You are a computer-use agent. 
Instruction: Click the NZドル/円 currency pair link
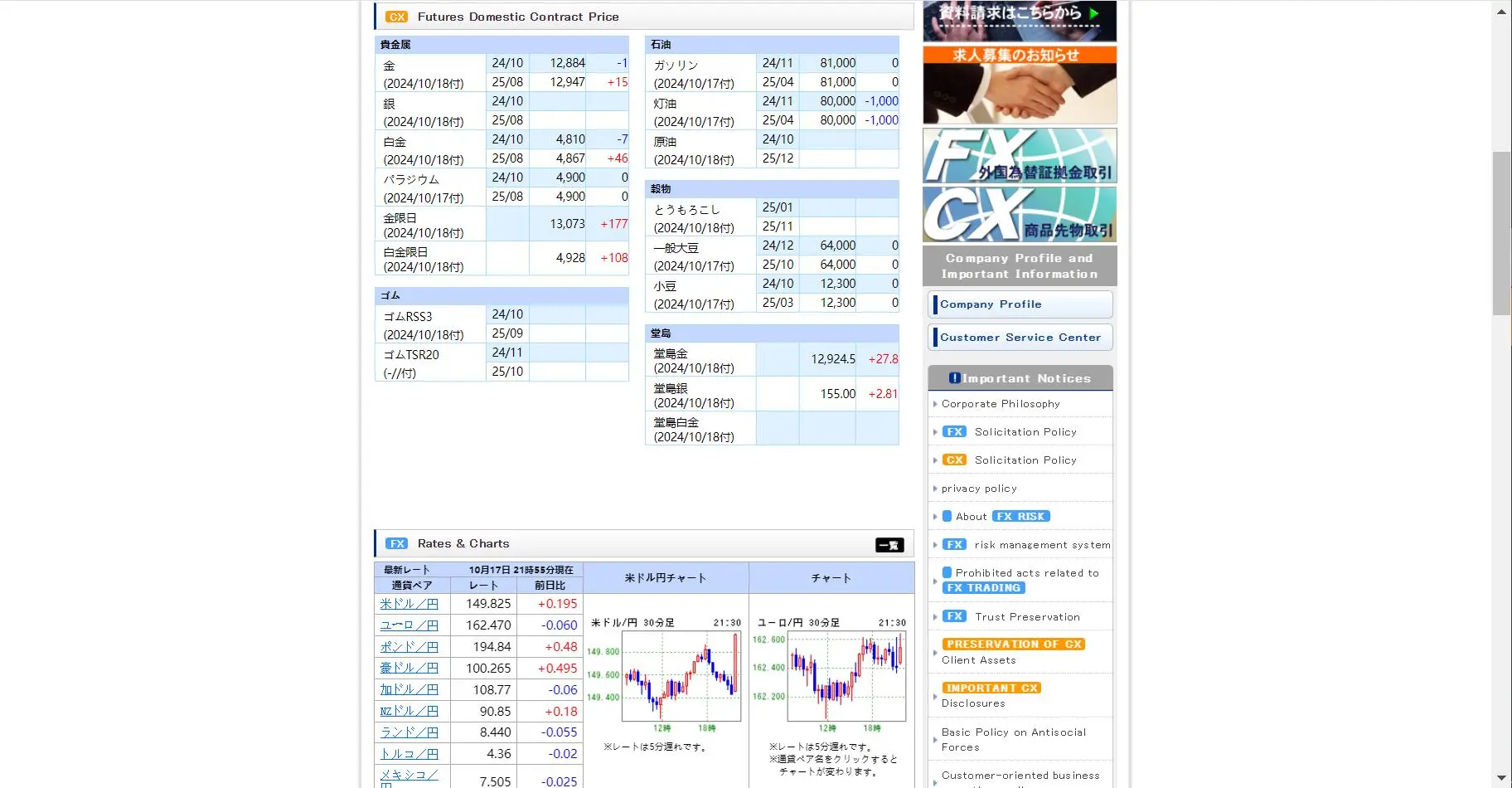click(x=409, y=712)
